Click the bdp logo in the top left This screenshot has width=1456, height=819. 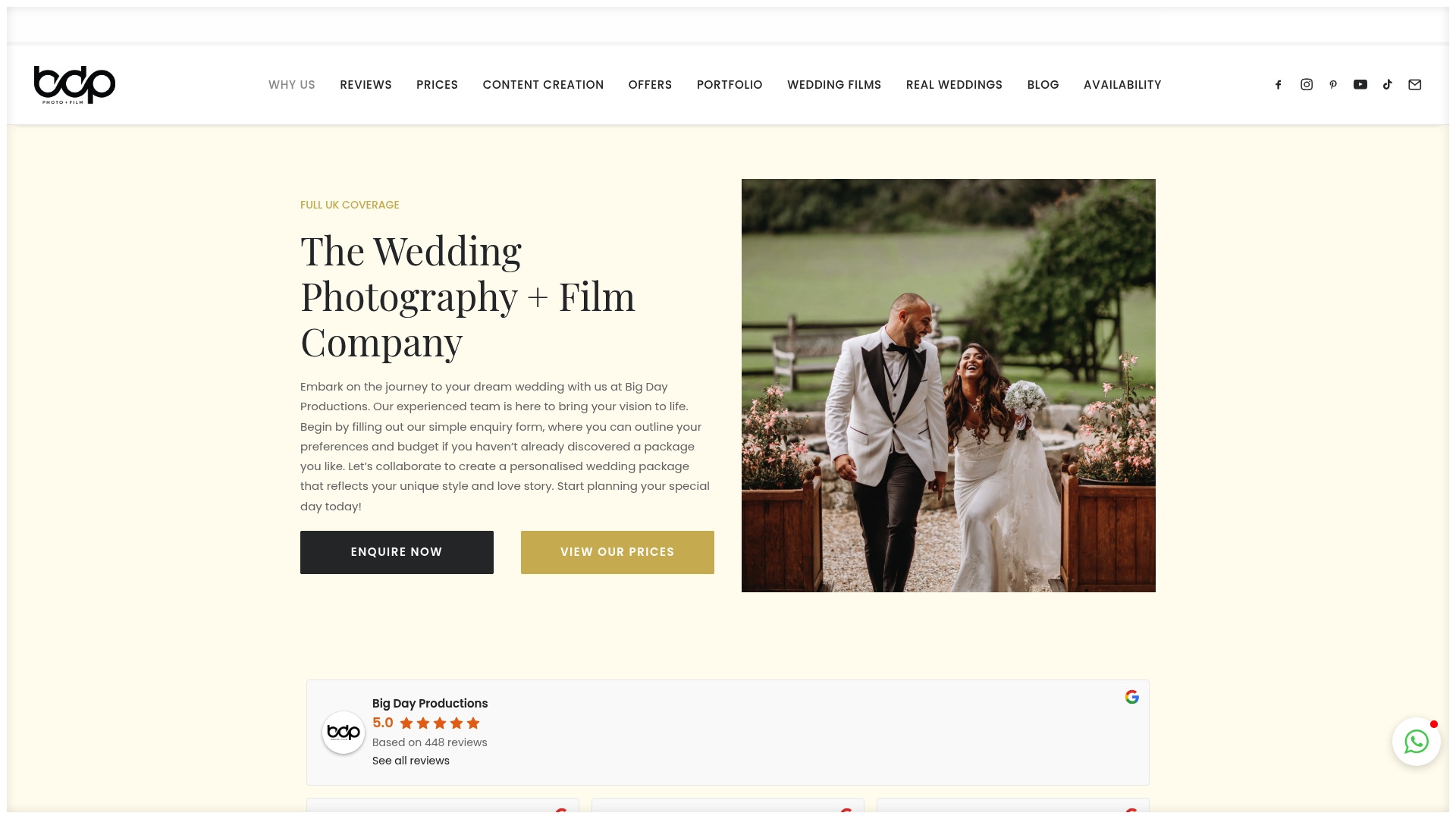coord(74,84)
